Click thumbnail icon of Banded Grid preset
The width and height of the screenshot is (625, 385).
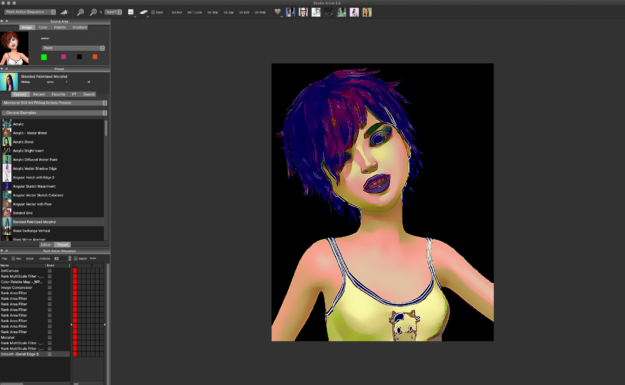click(x=7, y=213)
